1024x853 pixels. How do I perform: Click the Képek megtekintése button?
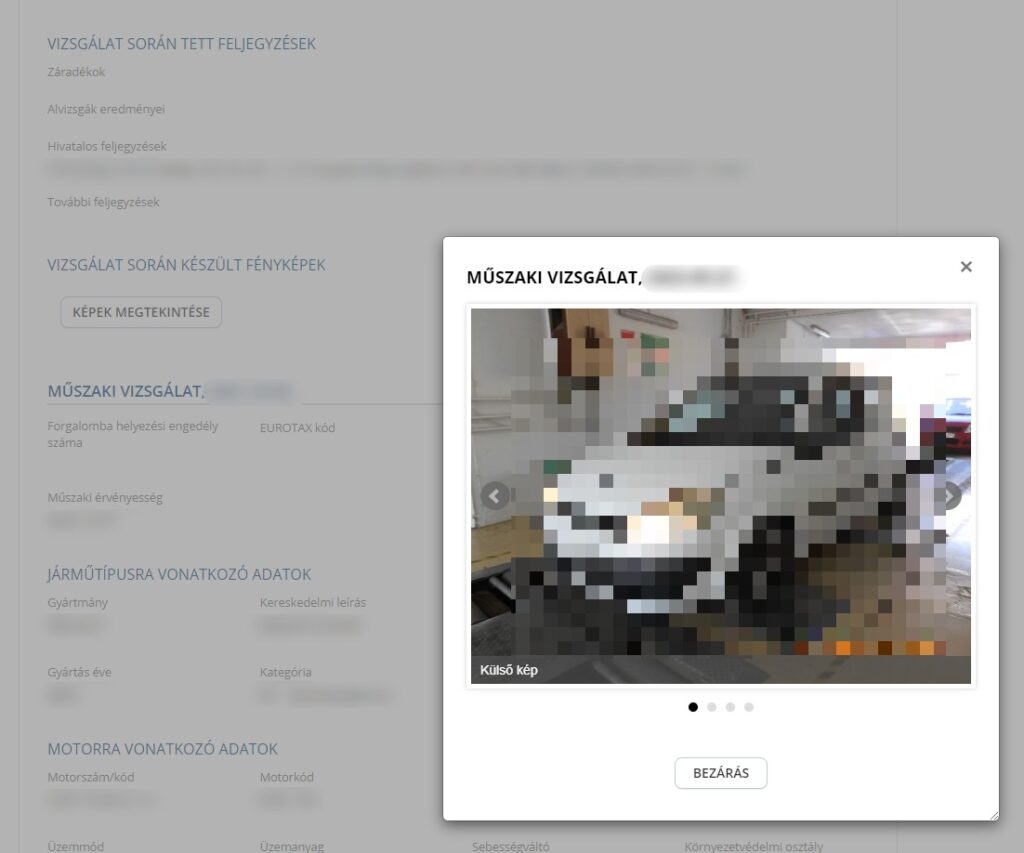141,312
